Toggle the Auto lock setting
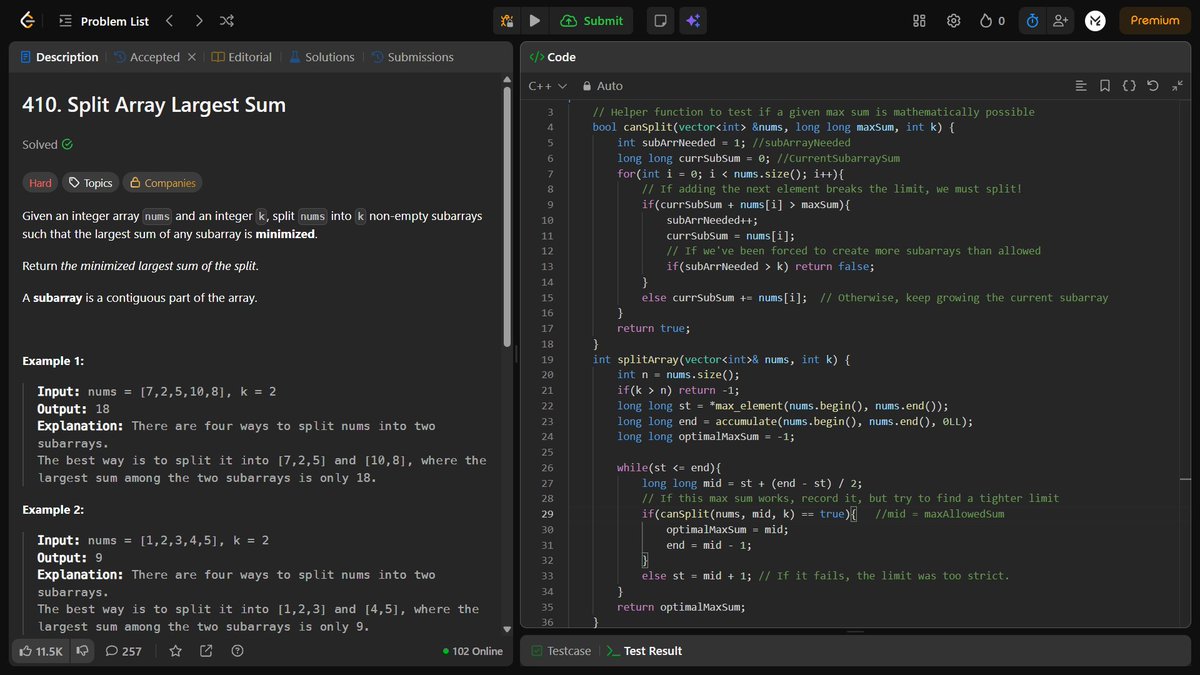 click(x=602, y=86)
